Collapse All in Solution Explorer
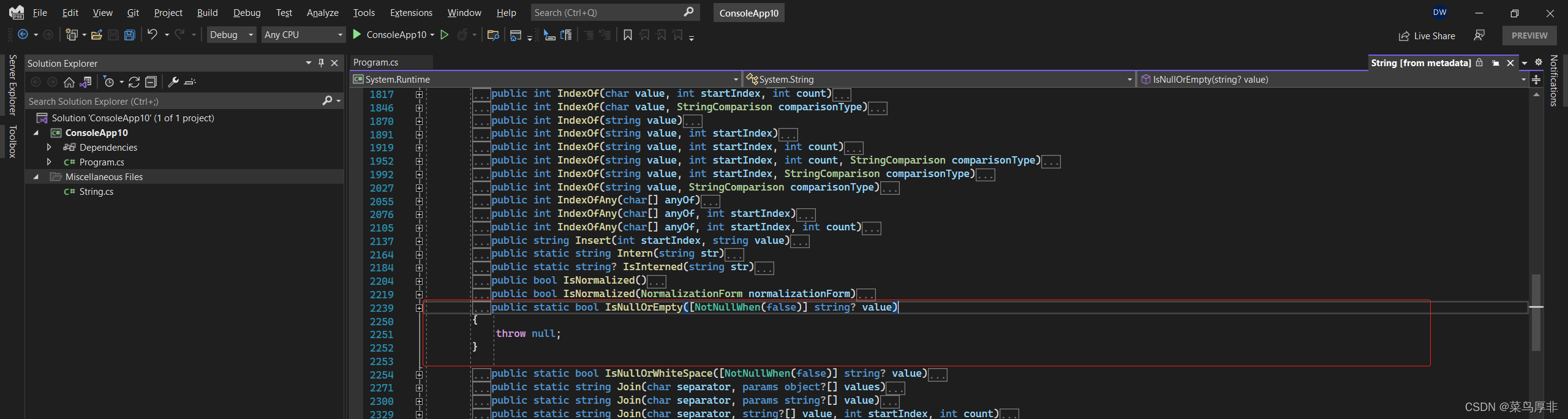 pyautogui.click(x=151, y=82)
